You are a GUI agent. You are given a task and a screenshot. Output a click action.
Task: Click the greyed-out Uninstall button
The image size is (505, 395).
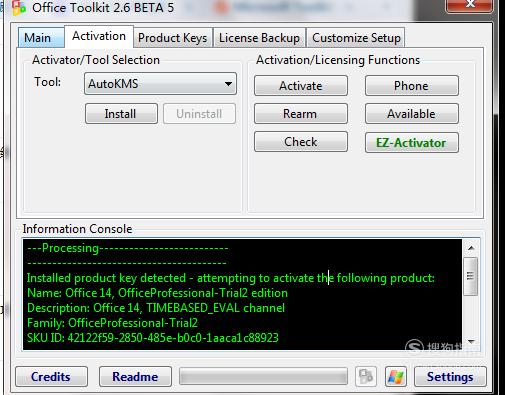pyautogui.click(x=199, y=114)
